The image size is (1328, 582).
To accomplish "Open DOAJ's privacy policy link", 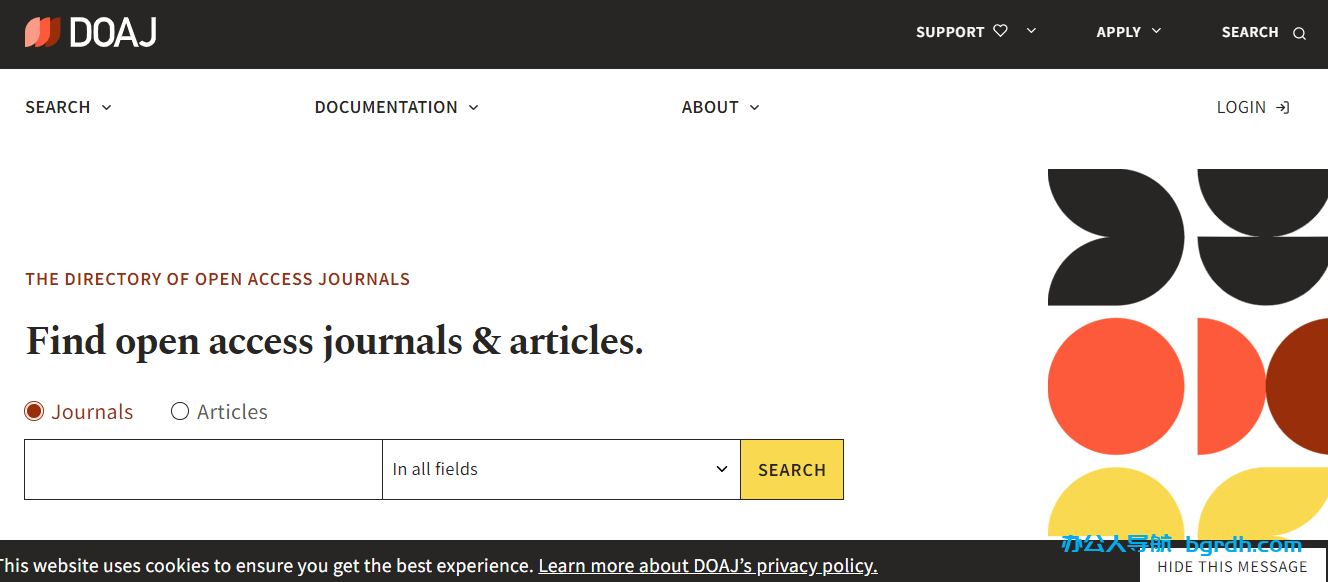I will (x=707, y=566).
